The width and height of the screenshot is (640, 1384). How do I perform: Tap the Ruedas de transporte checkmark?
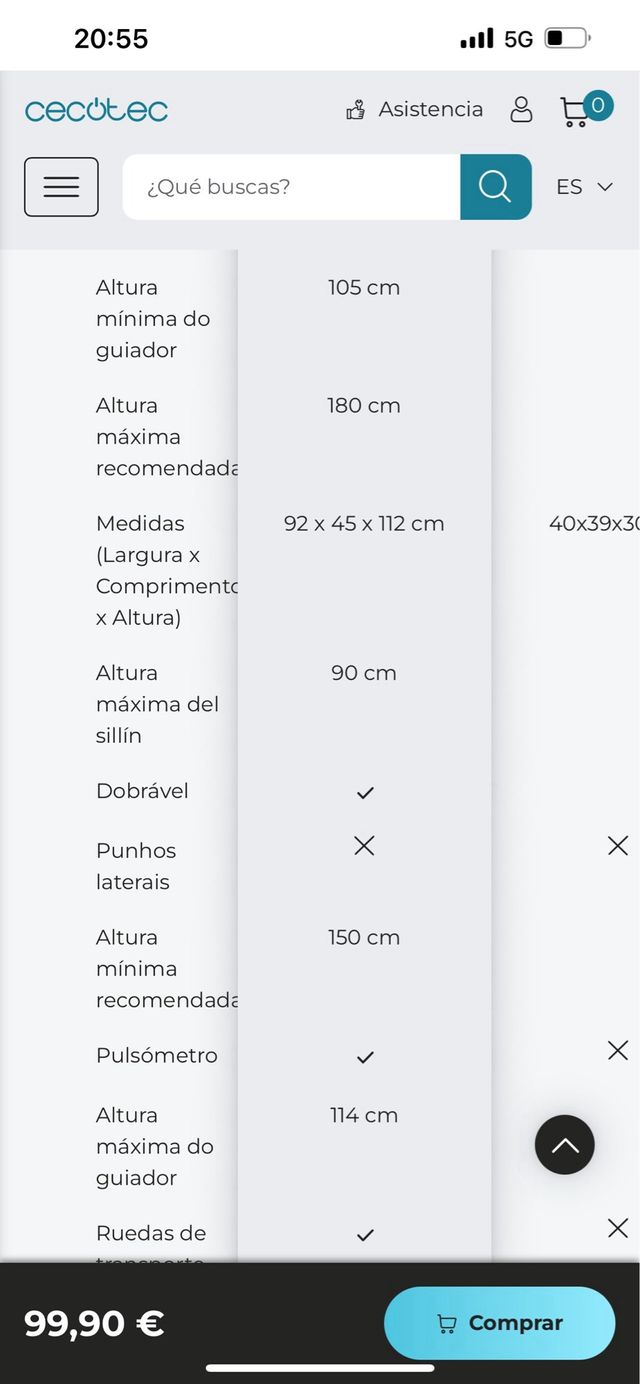pos(365,1235)
